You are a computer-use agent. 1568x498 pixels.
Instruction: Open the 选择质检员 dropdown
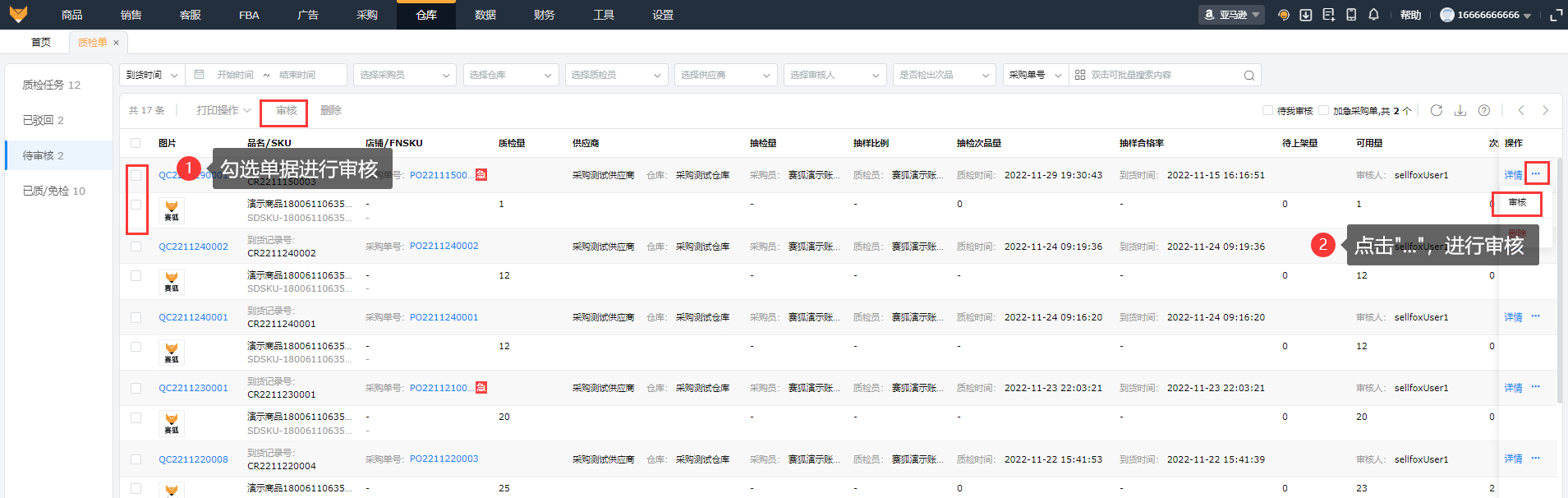point(616,75)
